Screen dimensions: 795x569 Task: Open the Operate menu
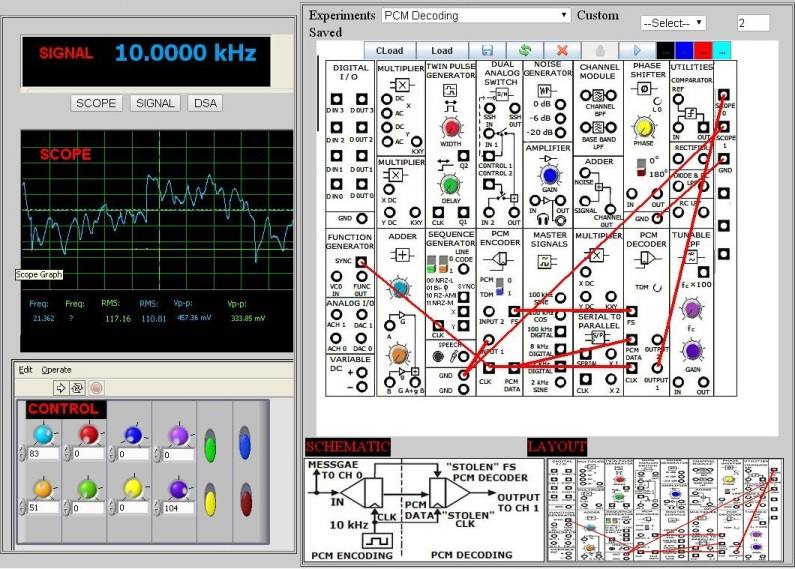pyautogui.click(x=56, y=370)
